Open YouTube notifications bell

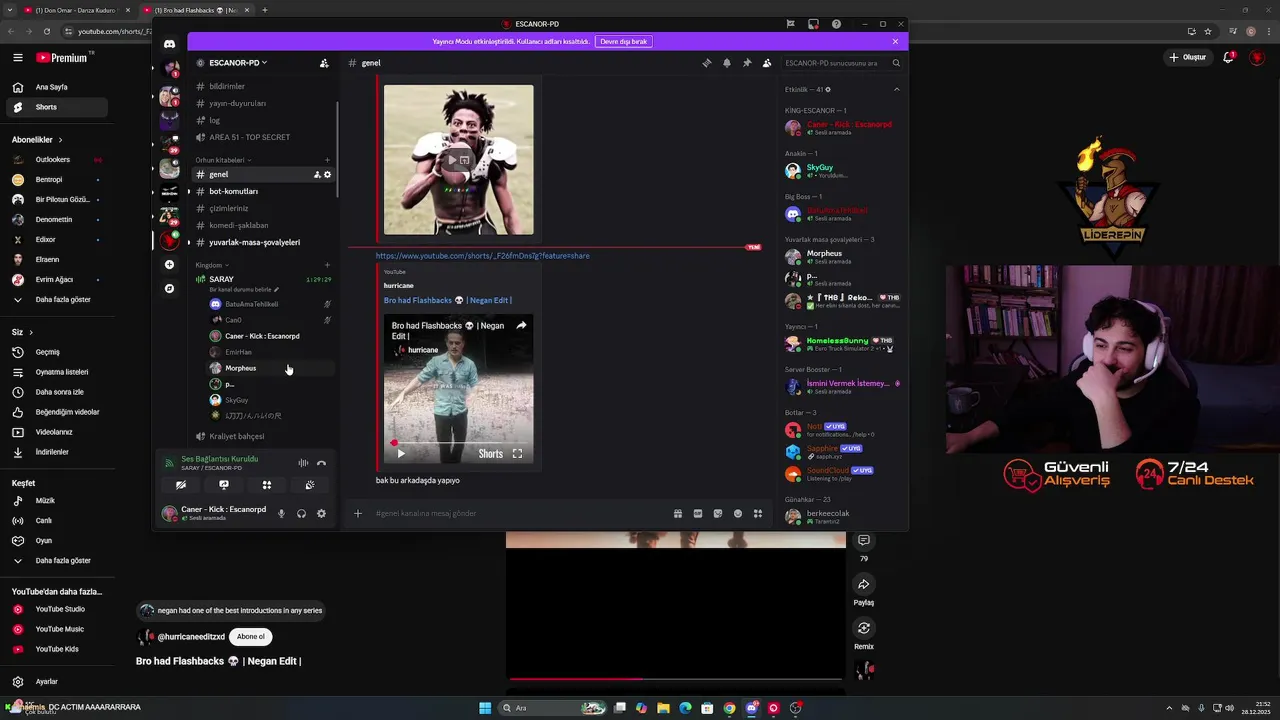1229,58
